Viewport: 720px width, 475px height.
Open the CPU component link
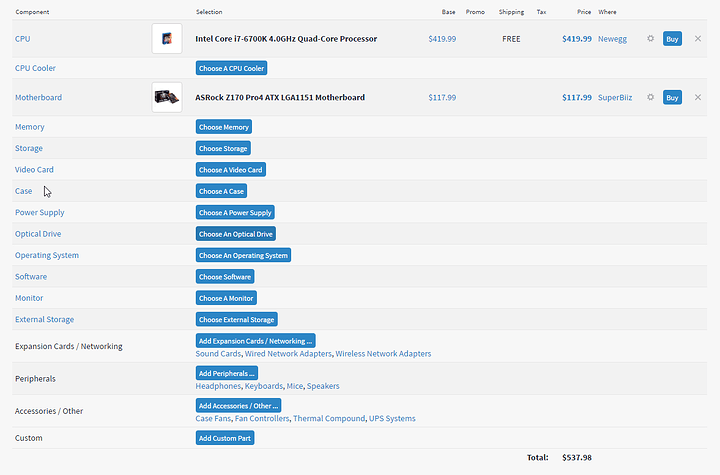click(x=22, y=39)
